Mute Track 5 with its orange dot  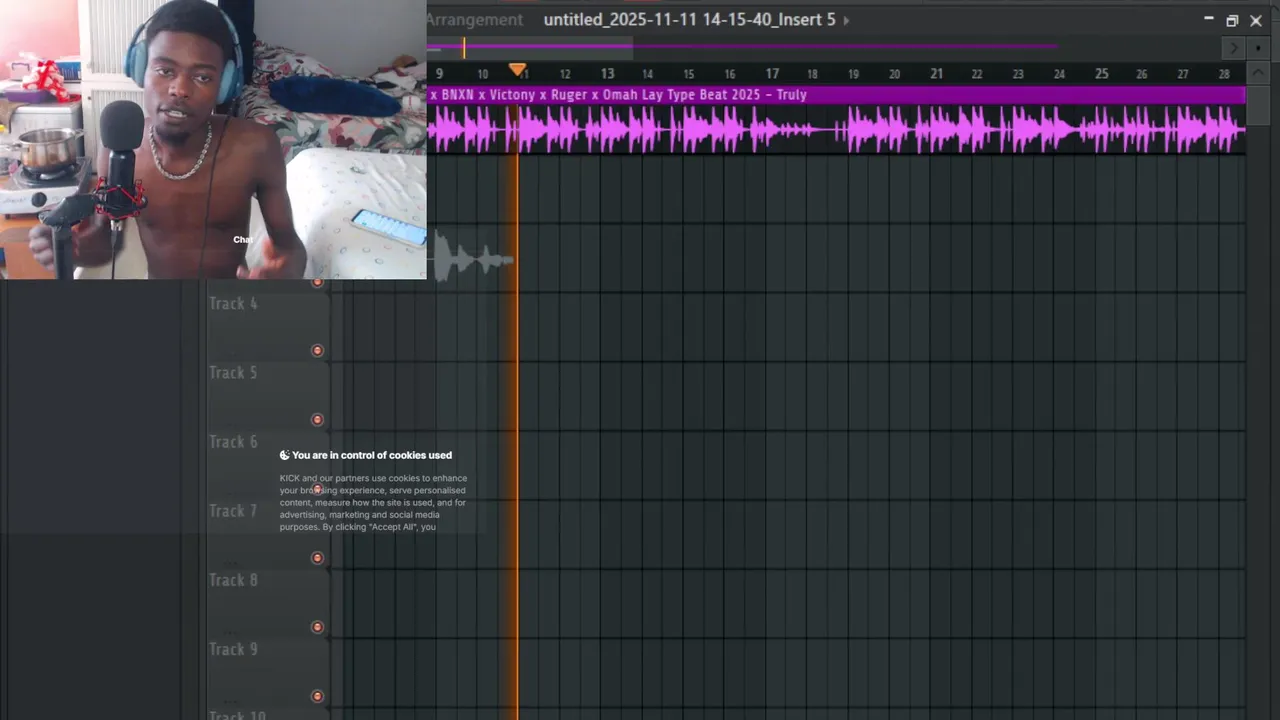pos(317,419)
